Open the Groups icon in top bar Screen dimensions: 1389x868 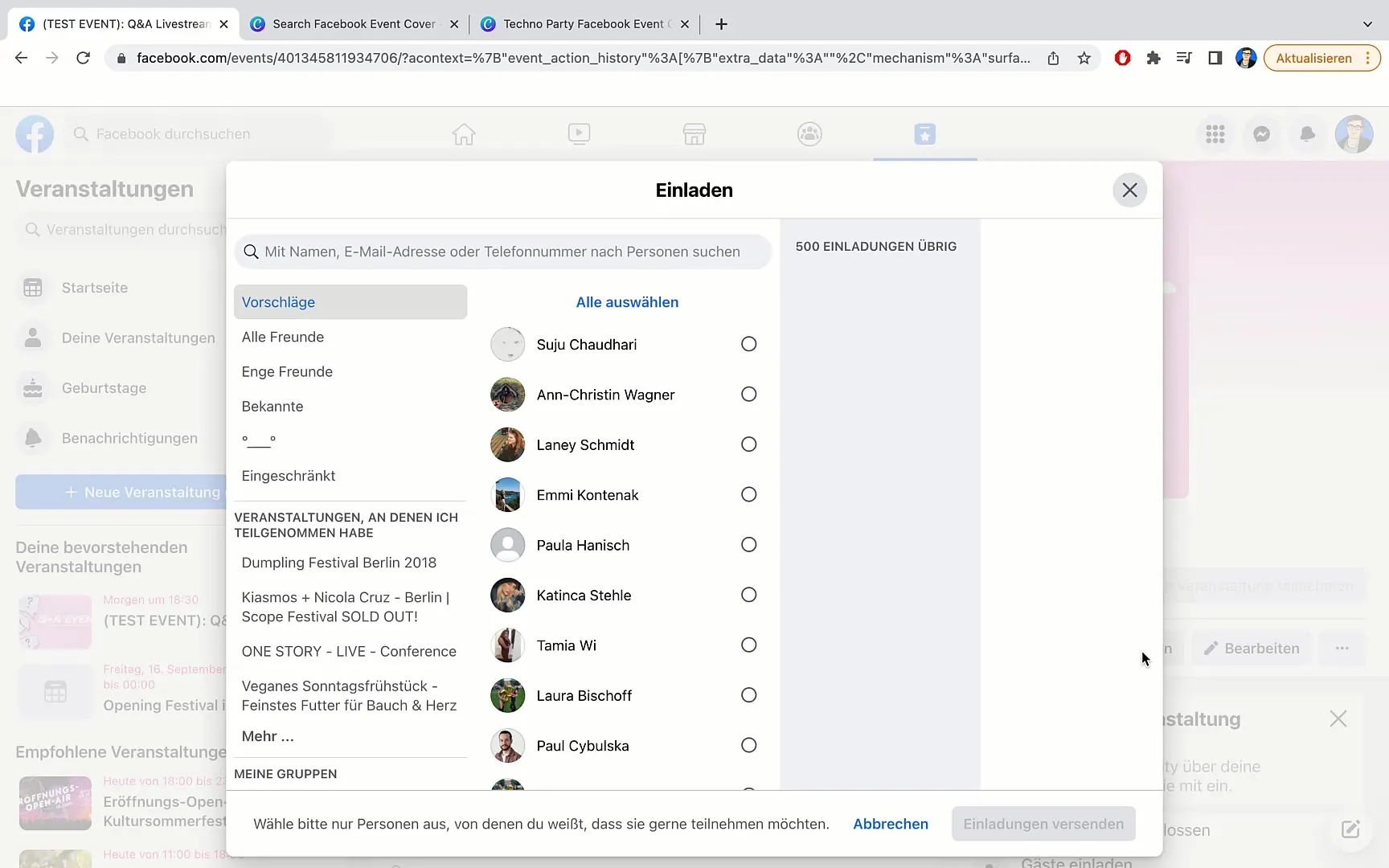[x=809, y=134]
